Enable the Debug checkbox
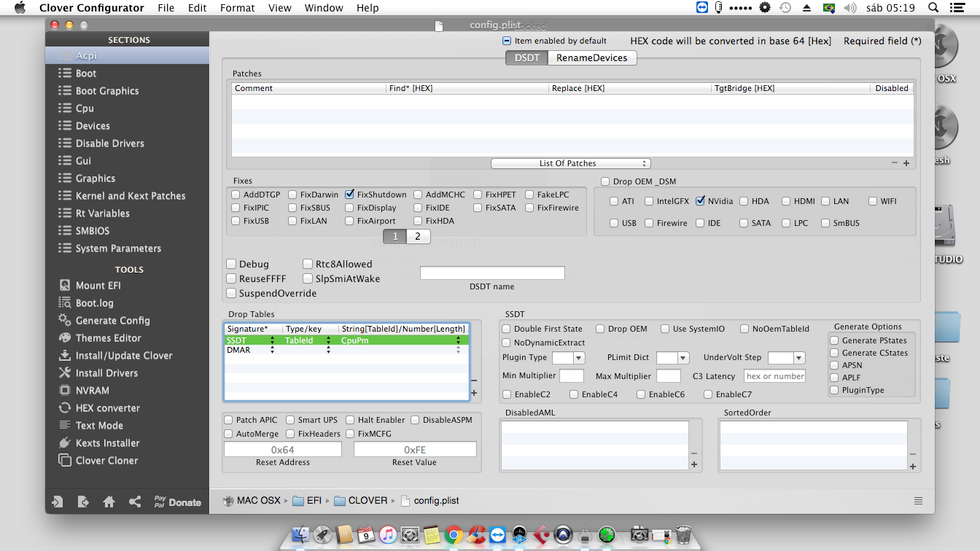The image size is (980, 551). 231,264
